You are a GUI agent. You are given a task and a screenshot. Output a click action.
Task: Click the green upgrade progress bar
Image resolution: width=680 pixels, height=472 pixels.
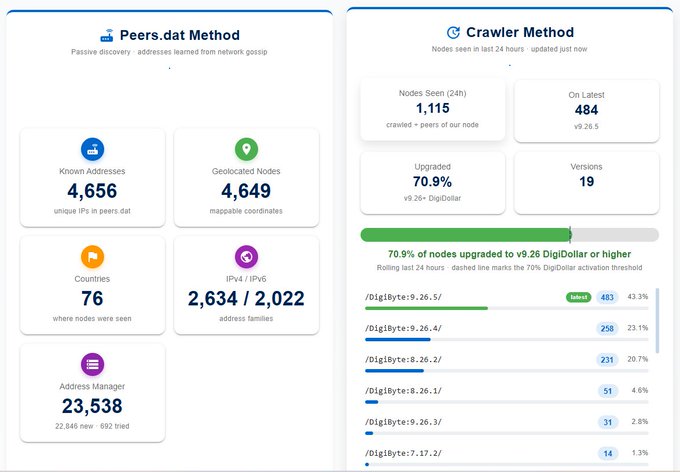[510, 235]
